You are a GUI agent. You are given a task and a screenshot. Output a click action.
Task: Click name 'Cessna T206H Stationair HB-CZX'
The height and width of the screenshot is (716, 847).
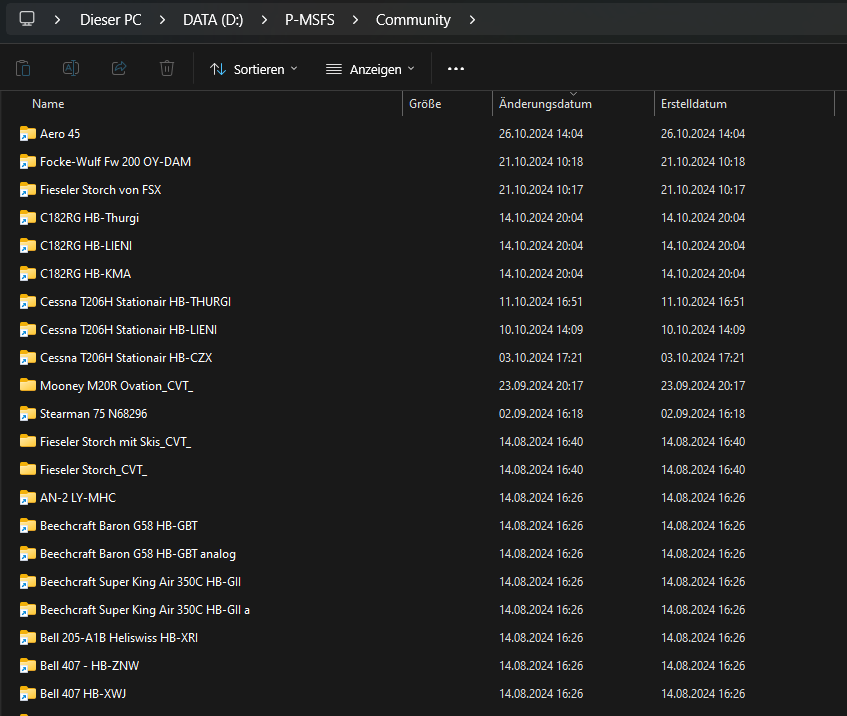[126, 358]
